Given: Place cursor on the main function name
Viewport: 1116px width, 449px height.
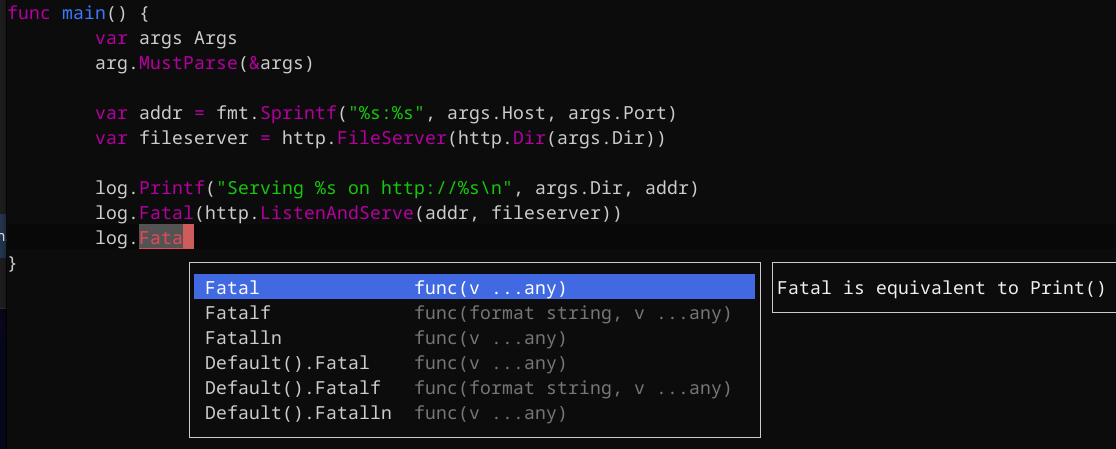Looking at the screenshot, I should coord(85,13).
